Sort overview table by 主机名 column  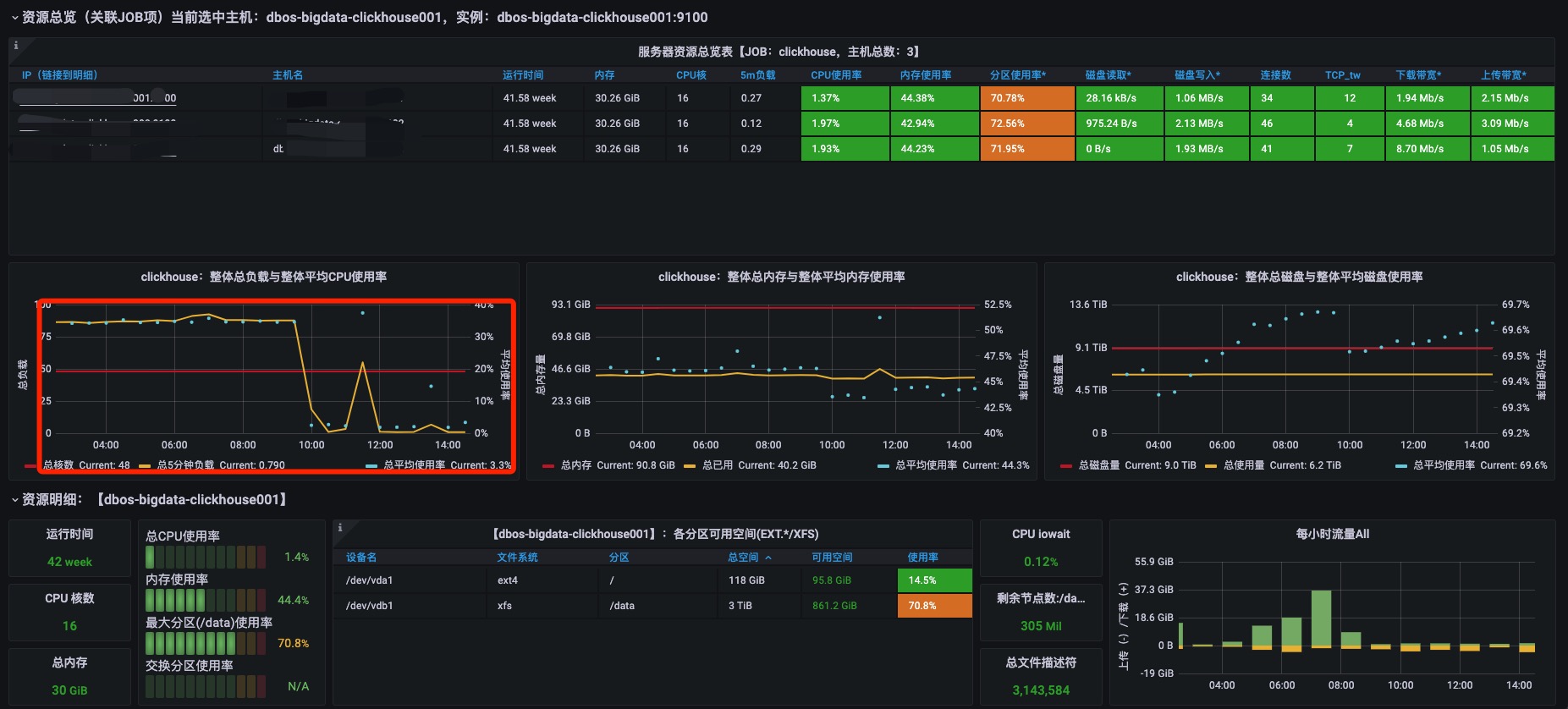click(x=288, y=75)
